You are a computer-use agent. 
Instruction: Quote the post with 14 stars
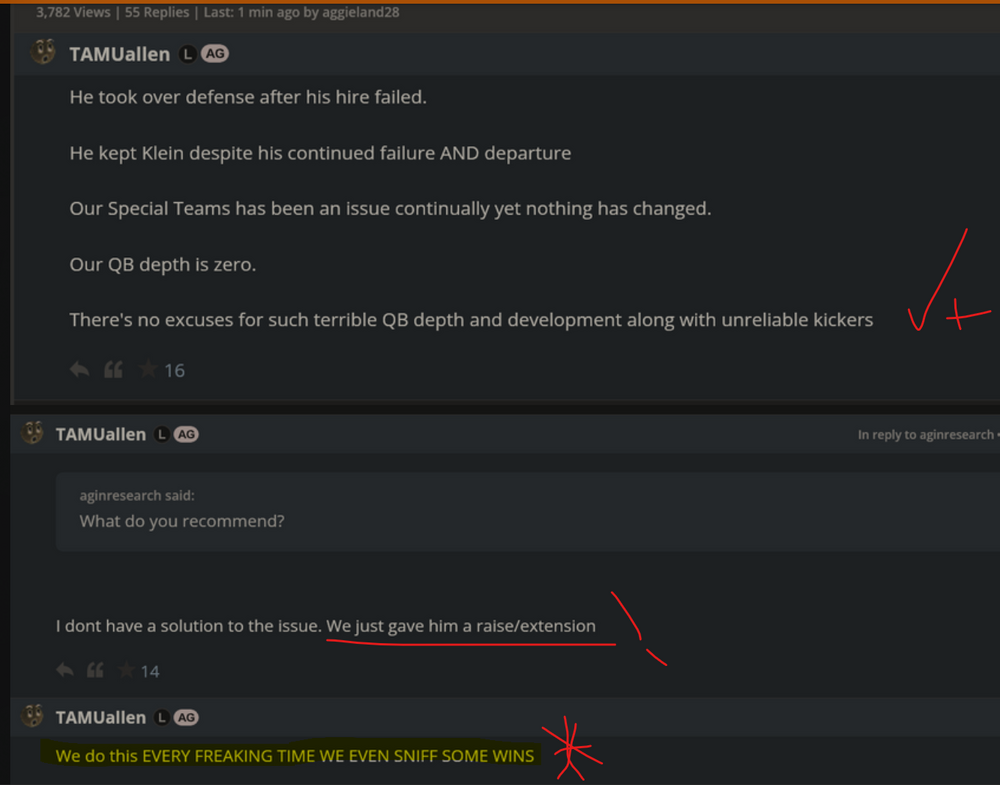coord(95,670)
